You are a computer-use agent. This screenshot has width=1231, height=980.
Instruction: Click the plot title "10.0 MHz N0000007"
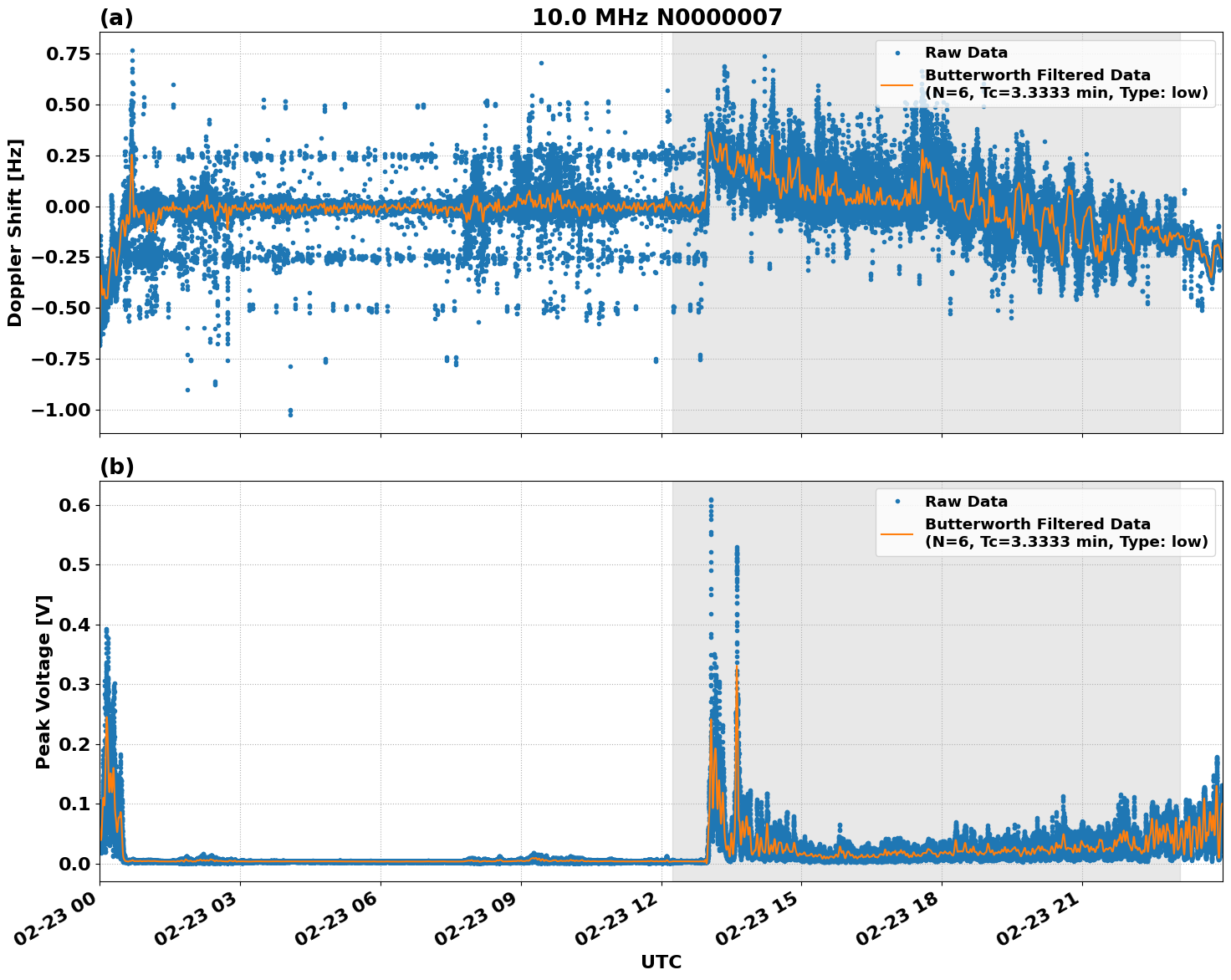[x=657, y=18]
